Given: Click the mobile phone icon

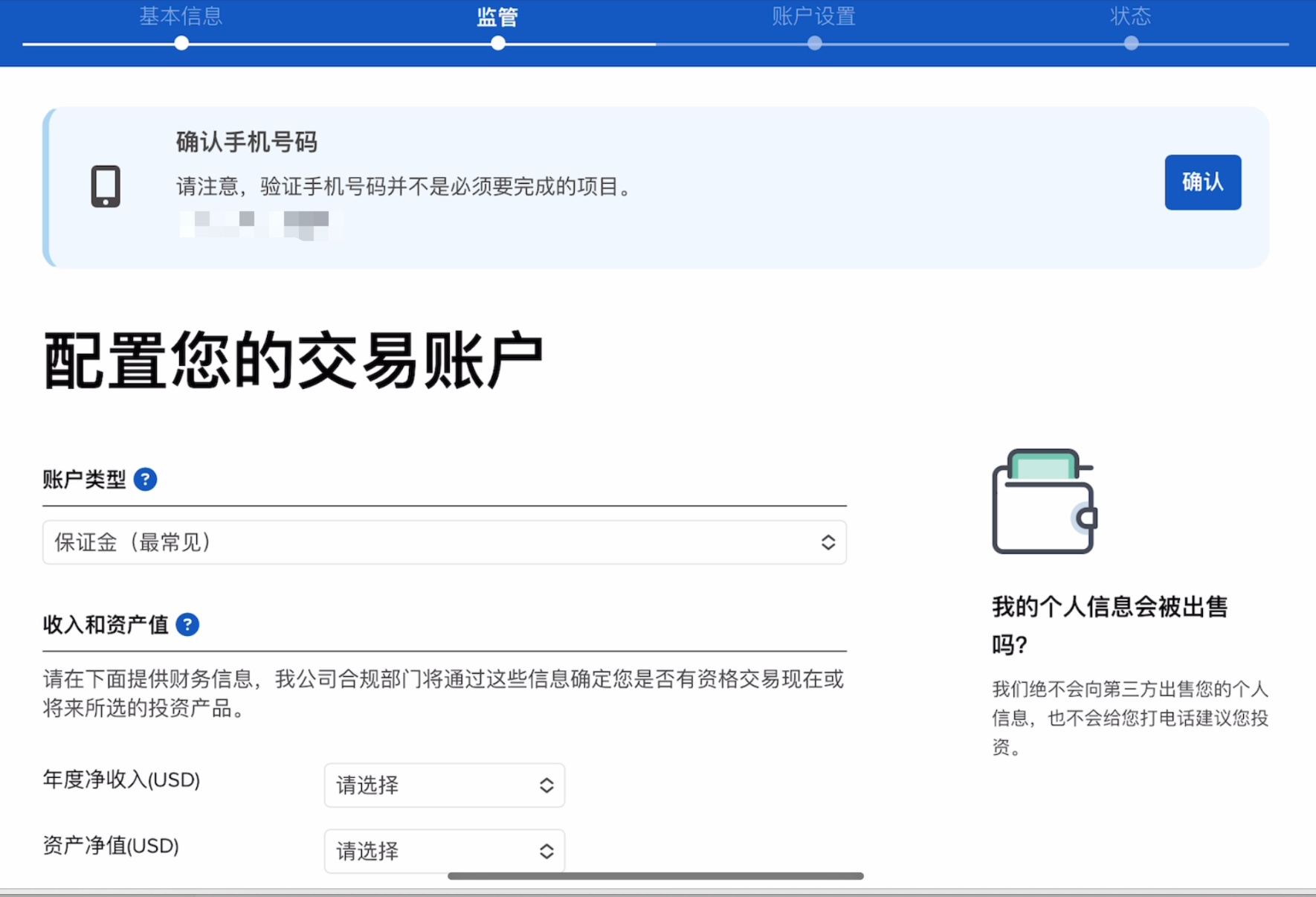Looking at the screenshot, I should 106,186.
